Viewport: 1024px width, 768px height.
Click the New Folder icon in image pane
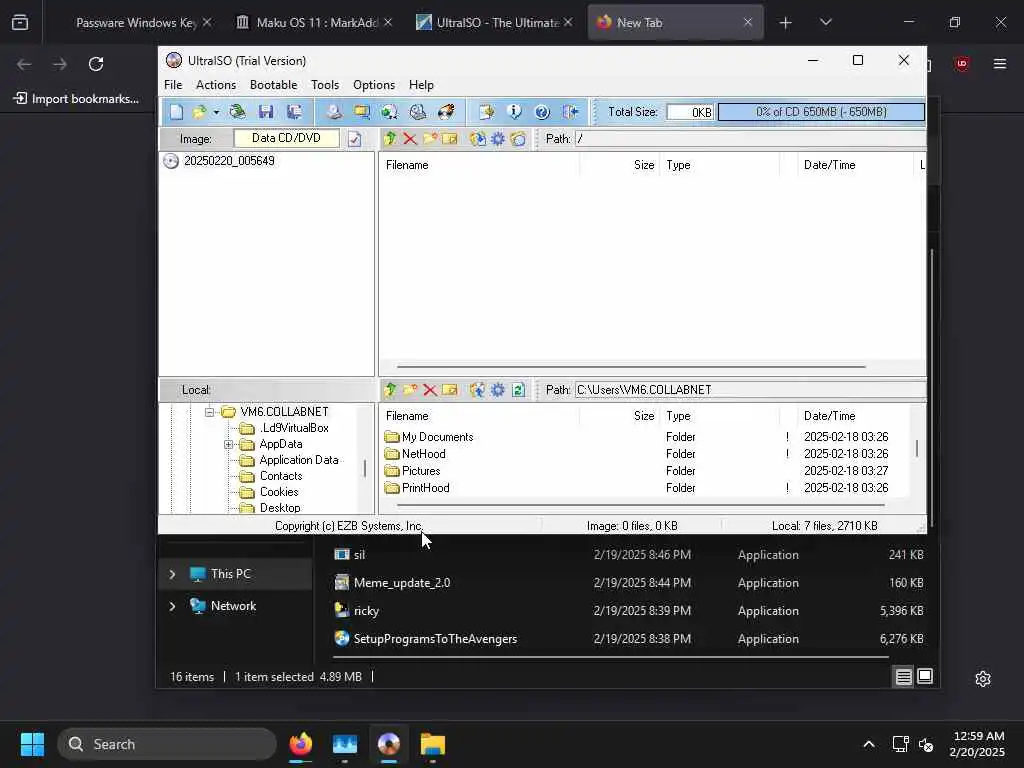(x=430, y=138)
